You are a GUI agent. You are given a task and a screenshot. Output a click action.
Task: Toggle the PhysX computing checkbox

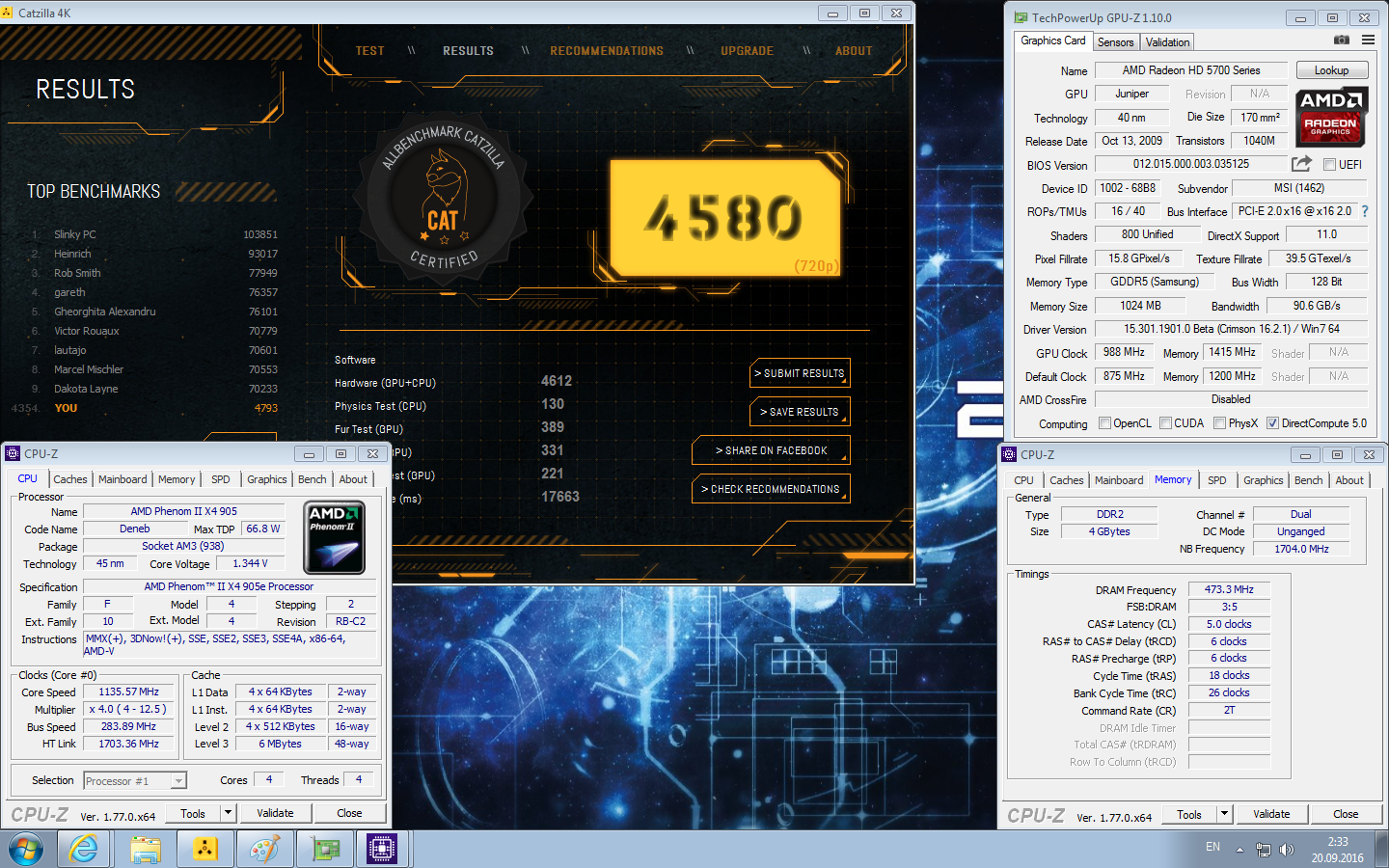(1220, 423)
